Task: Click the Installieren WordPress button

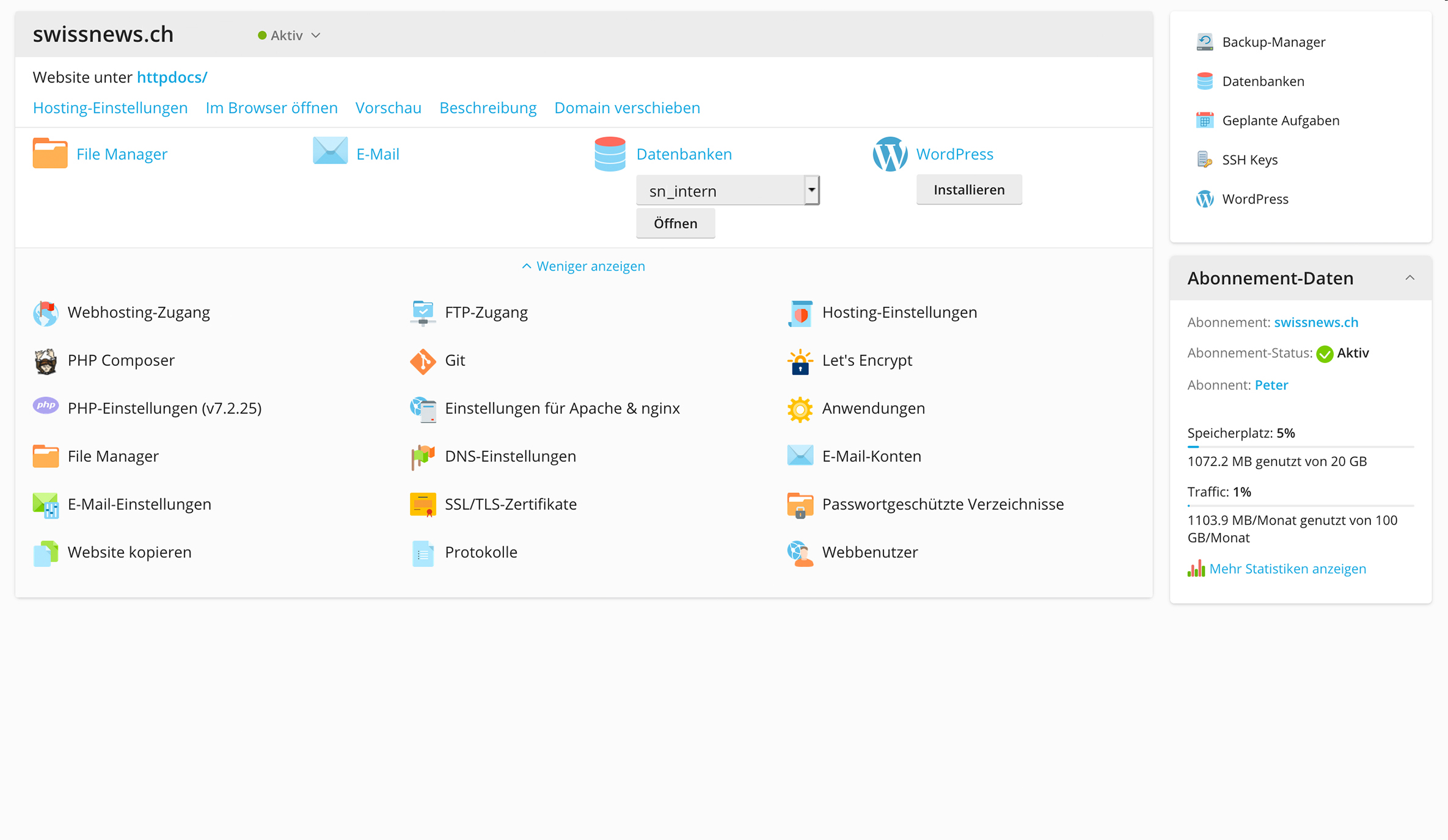Action: [x=969, y=190]
